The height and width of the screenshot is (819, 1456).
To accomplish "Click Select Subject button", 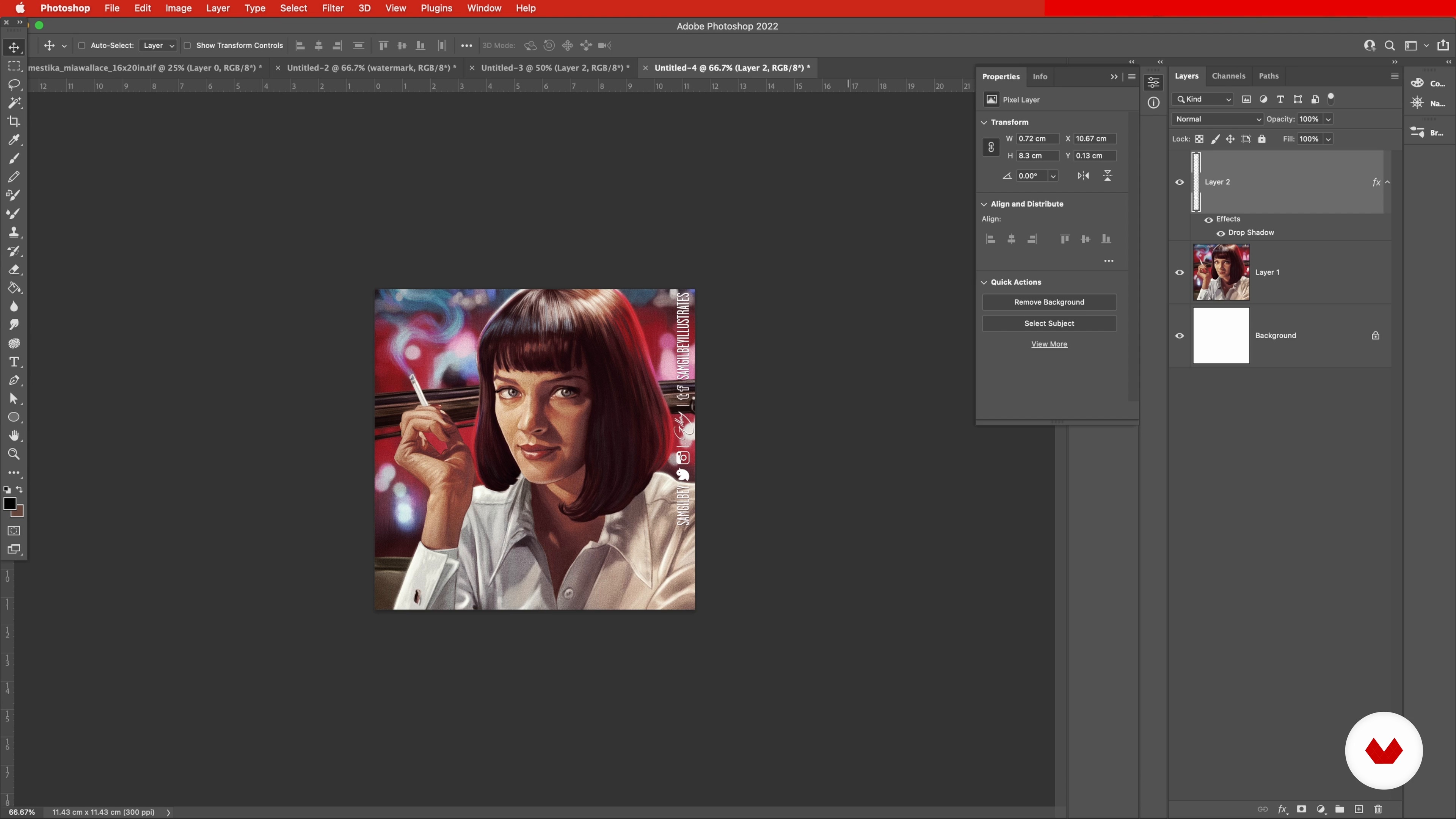I will point(1049,323).
